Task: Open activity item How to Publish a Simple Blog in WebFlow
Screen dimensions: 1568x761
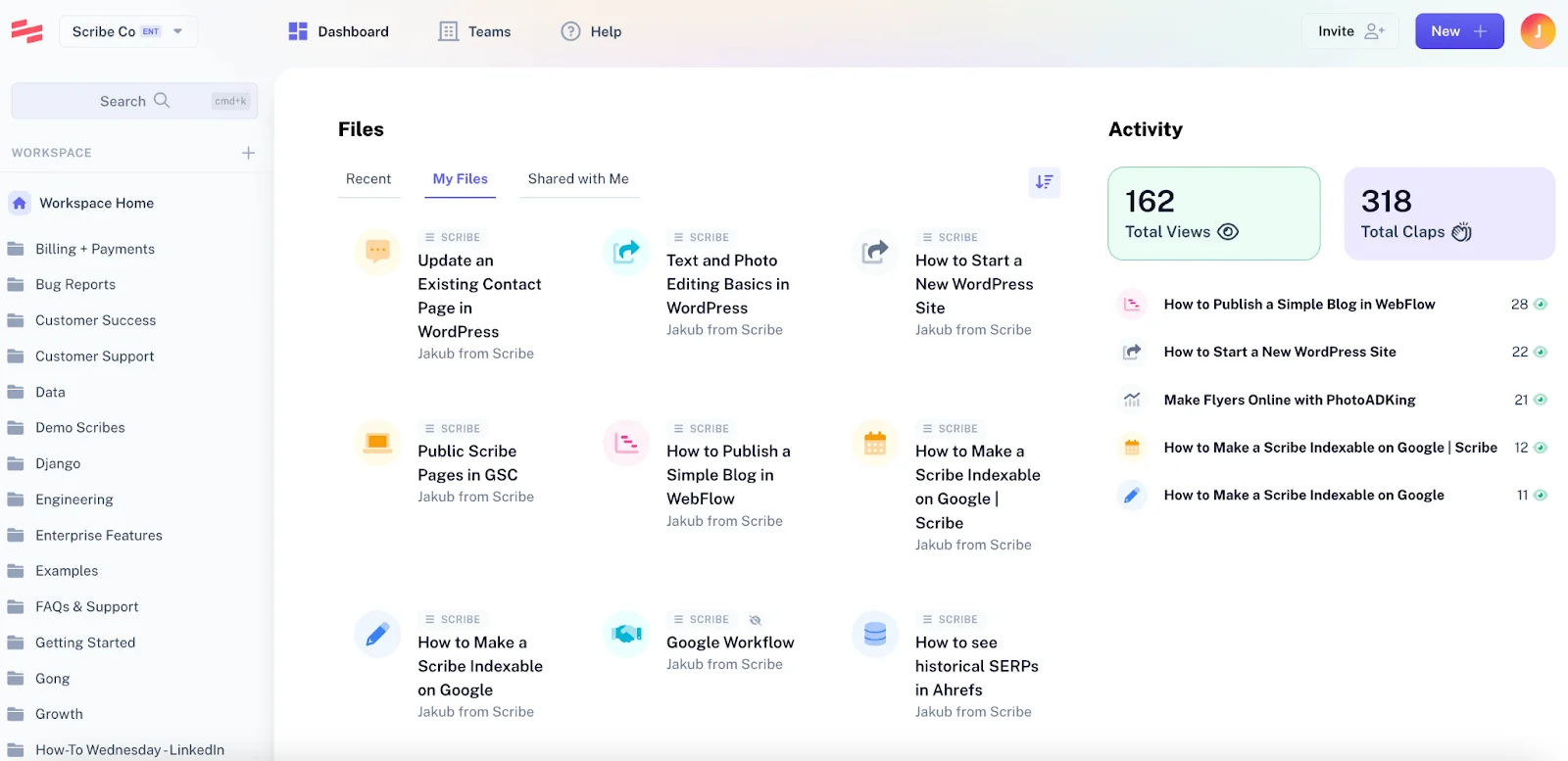Action: [x=1299, y=305]
